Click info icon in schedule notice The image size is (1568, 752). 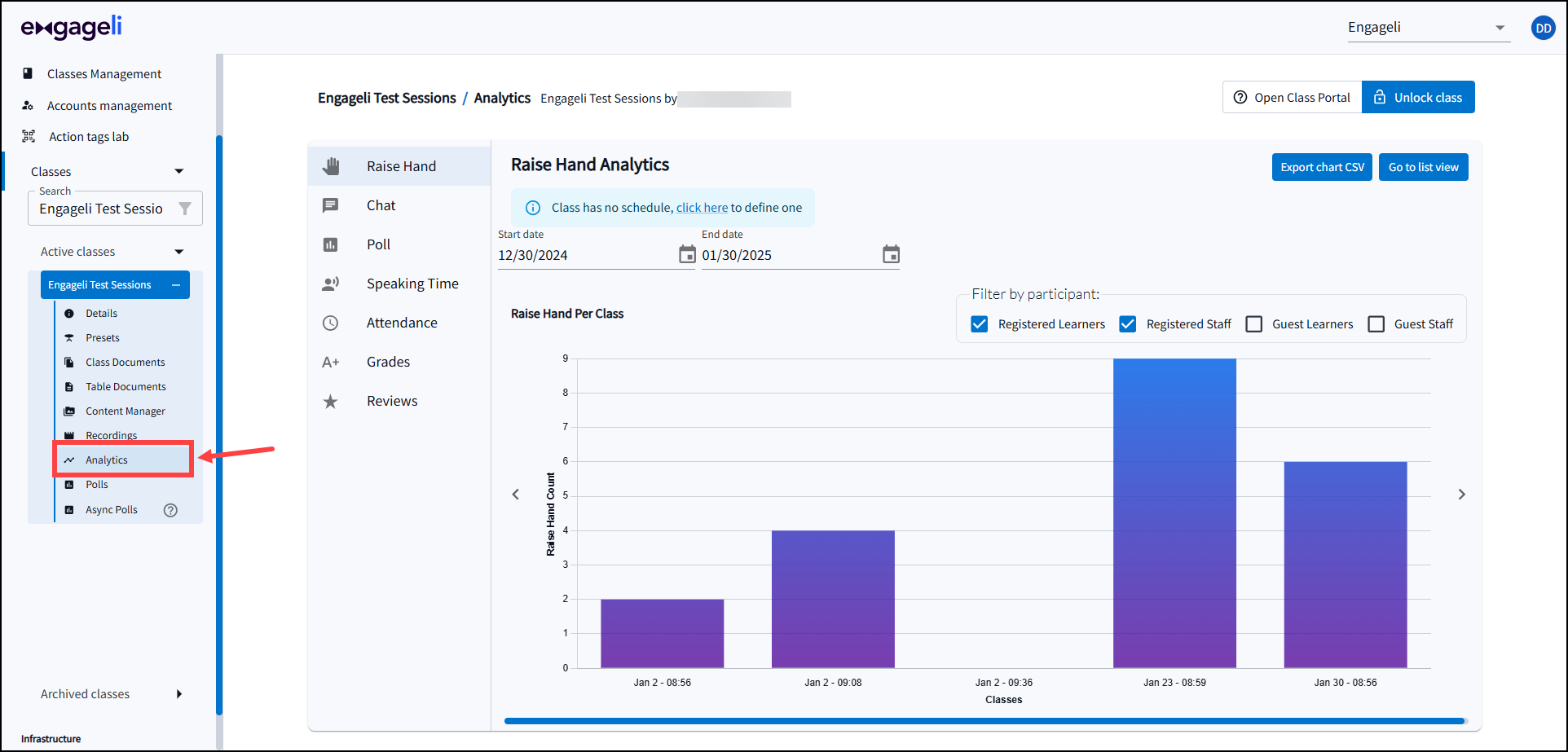coord(533,208)
